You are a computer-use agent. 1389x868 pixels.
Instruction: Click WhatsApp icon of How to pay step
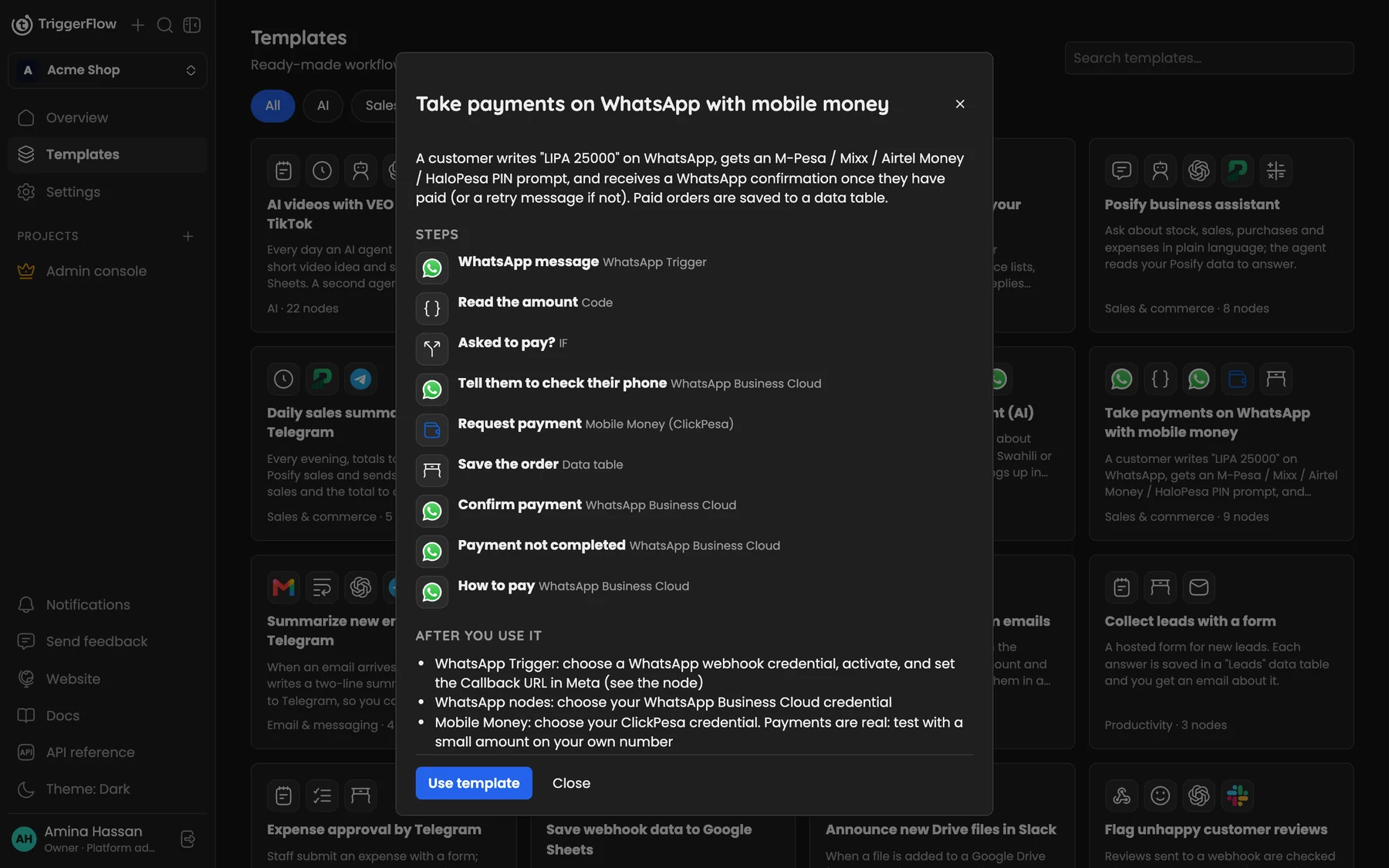pos(432,592)
